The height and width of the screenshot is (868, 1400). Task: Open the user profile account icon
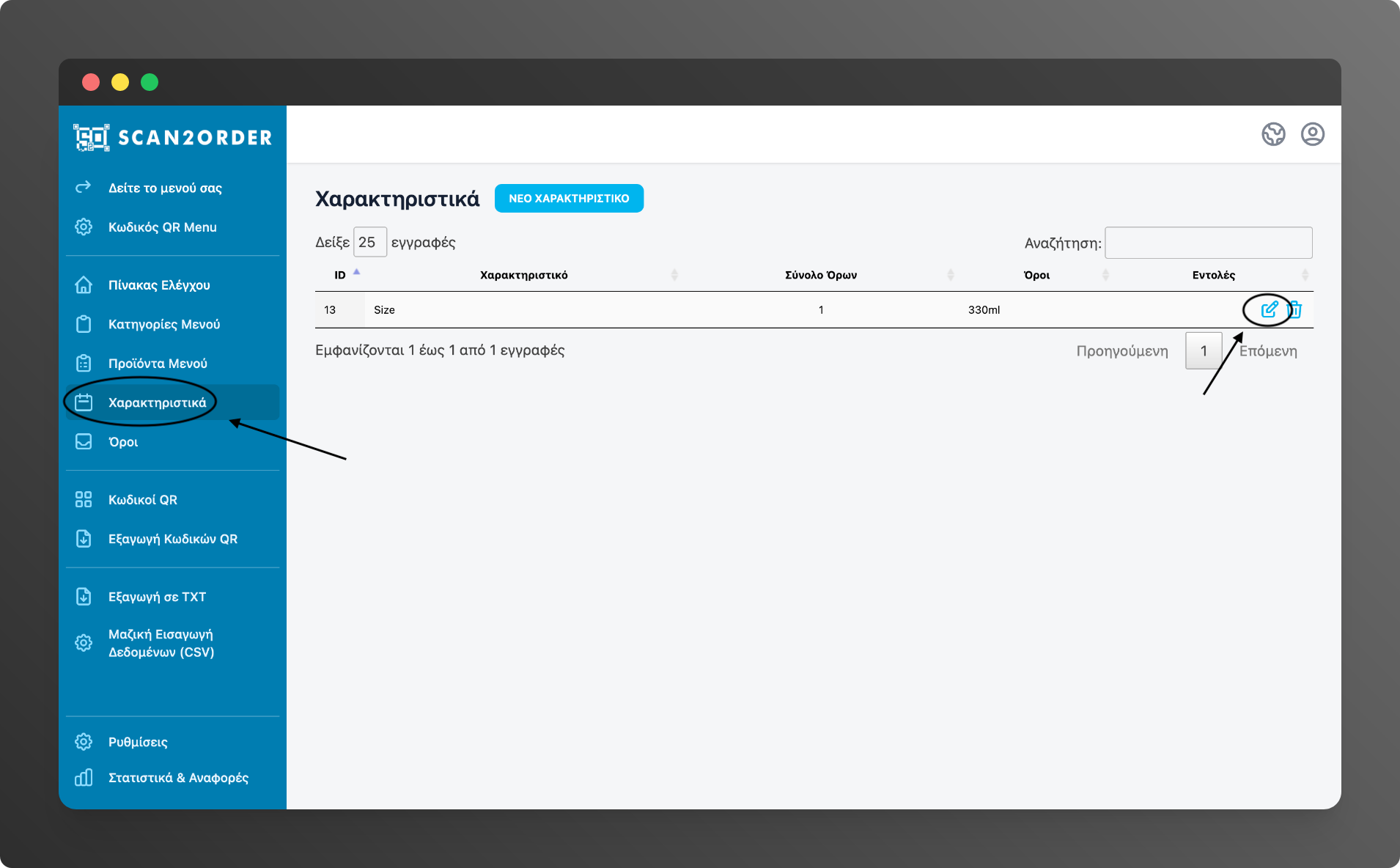pos(1312,134)
